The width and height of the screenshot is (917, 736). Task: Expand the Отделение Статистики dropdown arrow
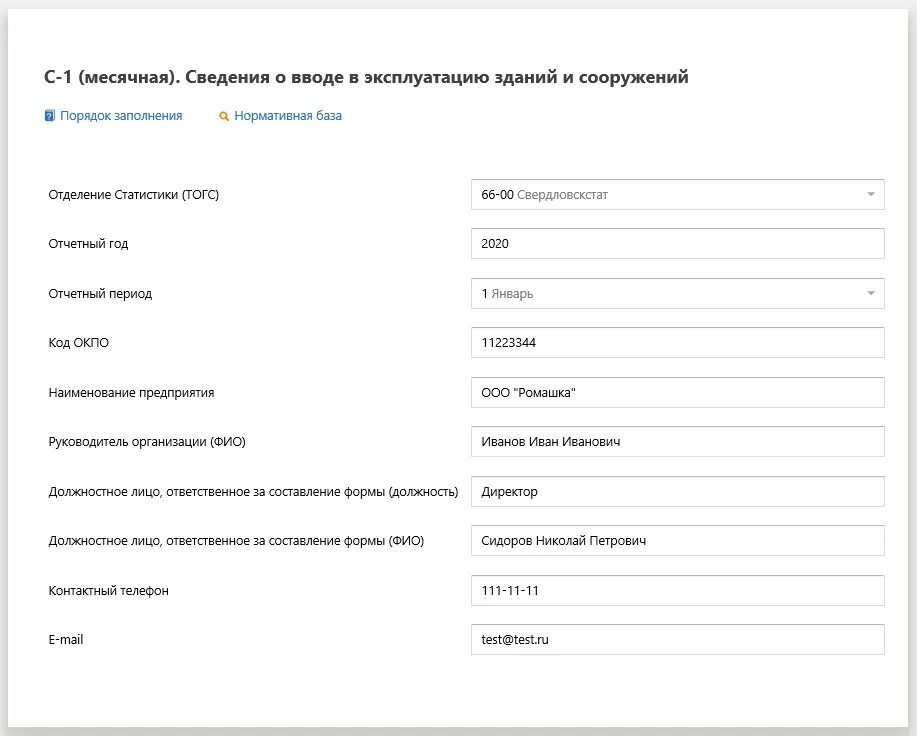coord(871,195)
